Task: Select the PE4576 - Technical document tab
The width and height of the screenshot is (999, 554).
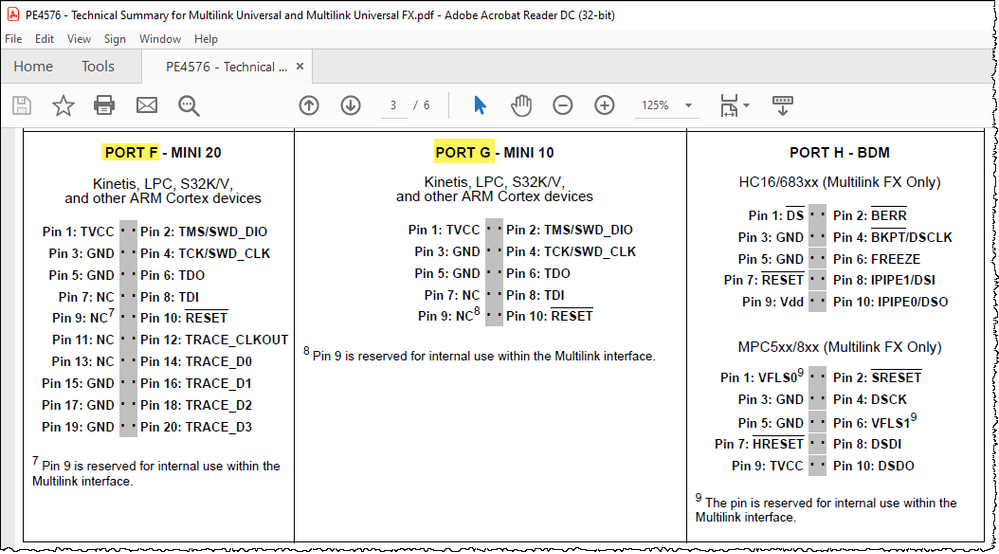Action: coord(226,67)
